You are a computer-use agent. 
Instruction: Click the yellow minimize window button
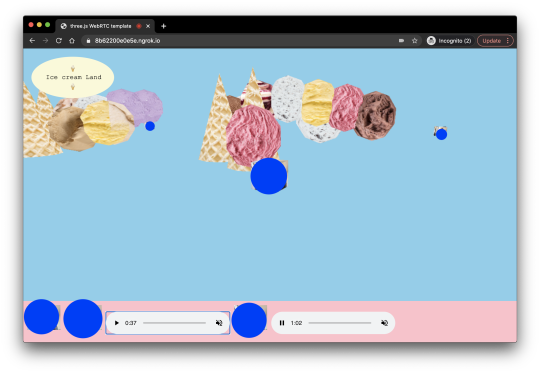click(x=39, y=25)
